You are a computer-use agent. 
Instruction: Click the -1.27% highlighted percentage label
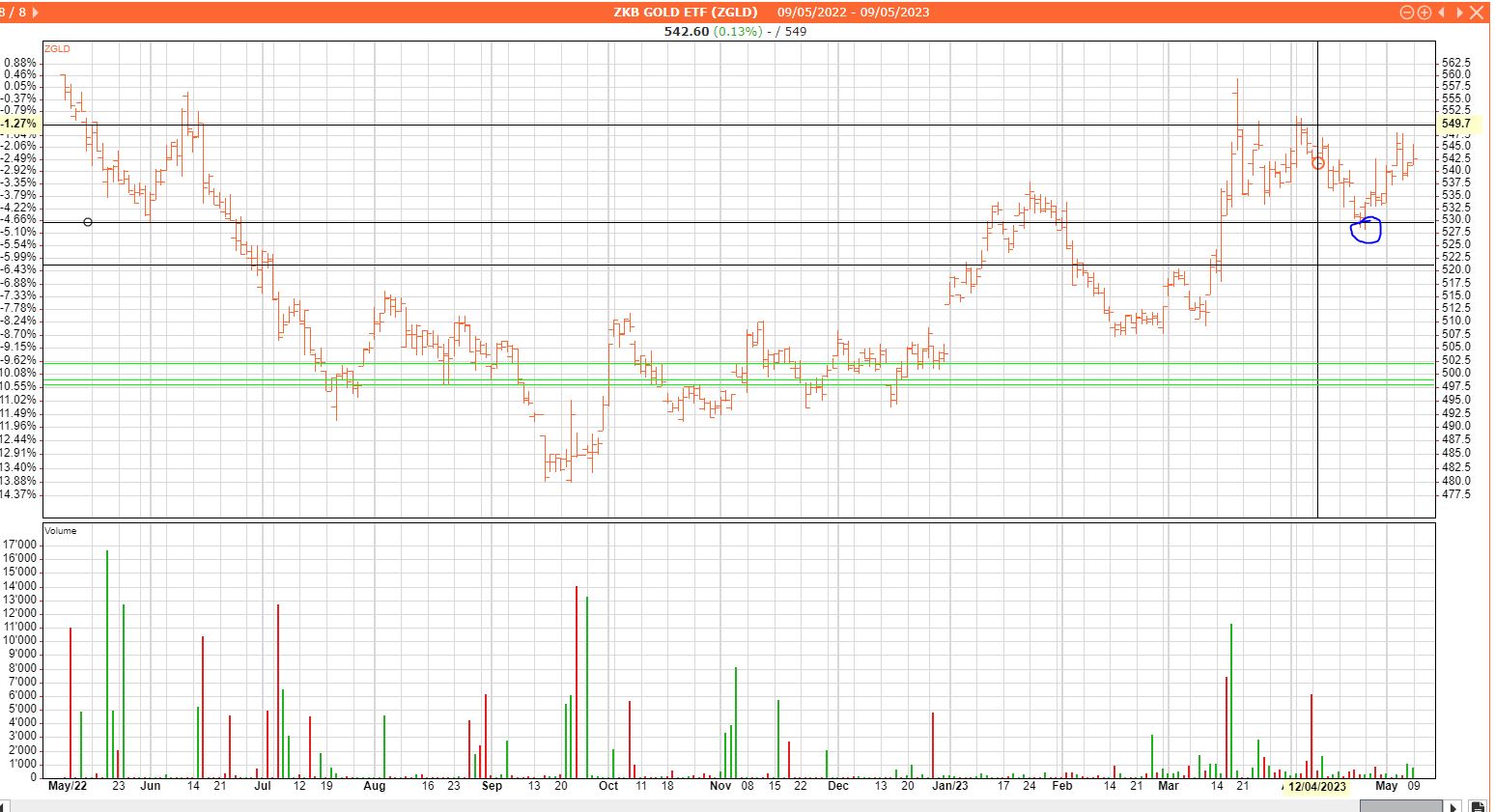coord(19,124)
